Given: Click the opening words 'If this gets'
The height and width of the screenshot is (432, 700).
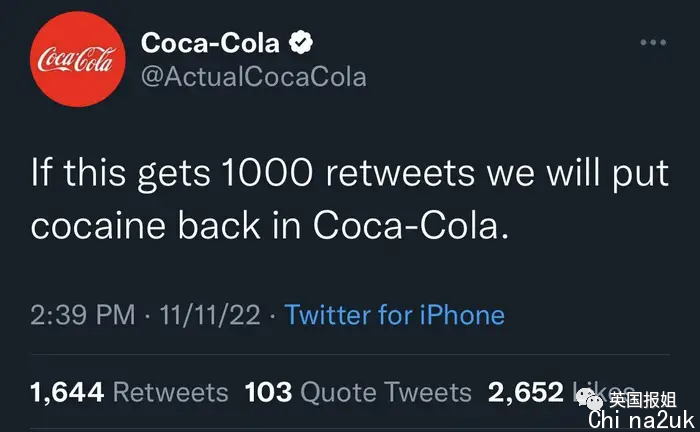Looking at the screenshot, I should pyautogui.click(x=121, y=174).
